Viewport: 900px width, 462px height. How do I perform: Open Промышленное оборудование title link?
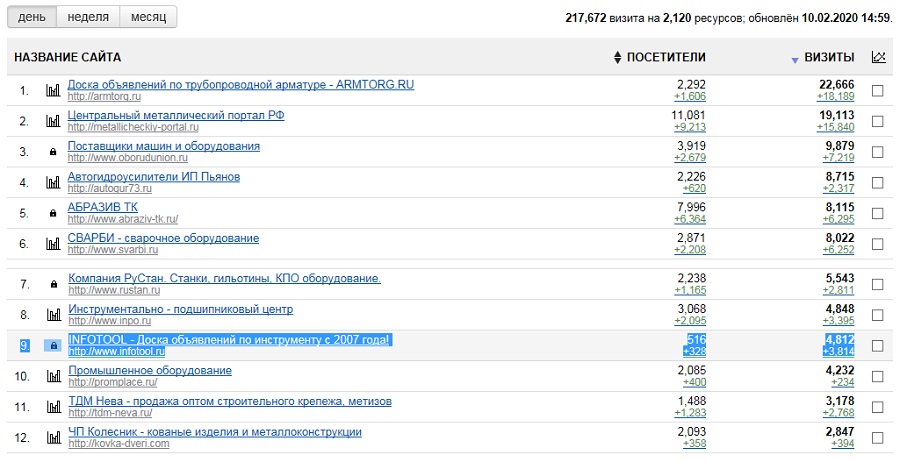click(150, 370)
